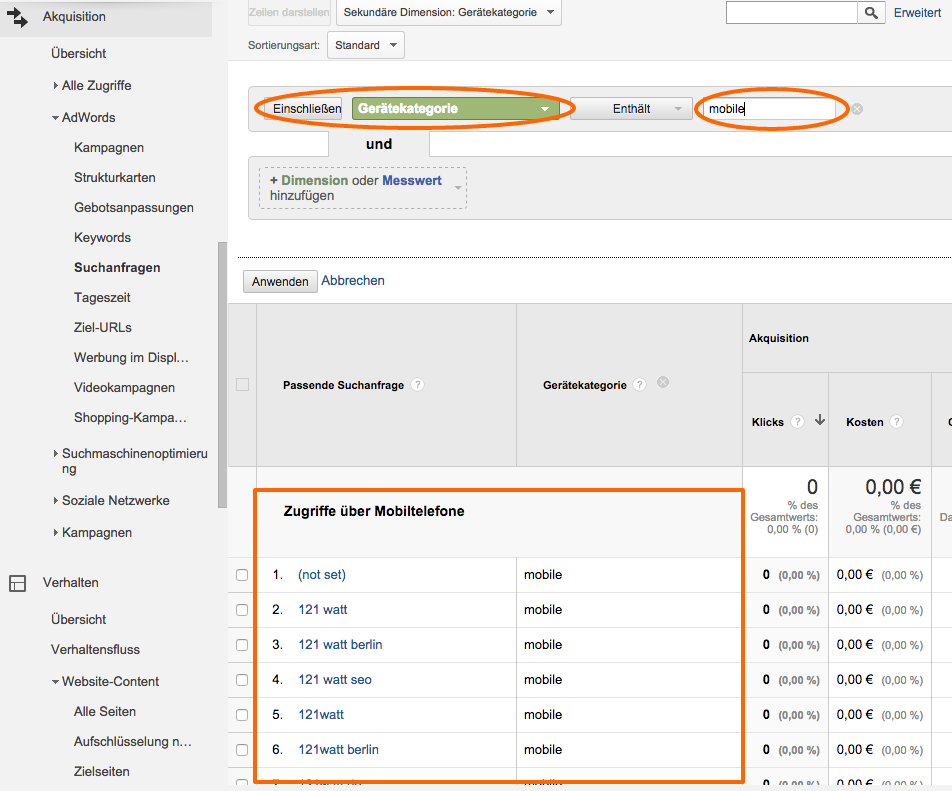This screenshot has height=791, width=952.
Task: Click the Akquisition arrows icon in sidebar
Action: (17, 17)
